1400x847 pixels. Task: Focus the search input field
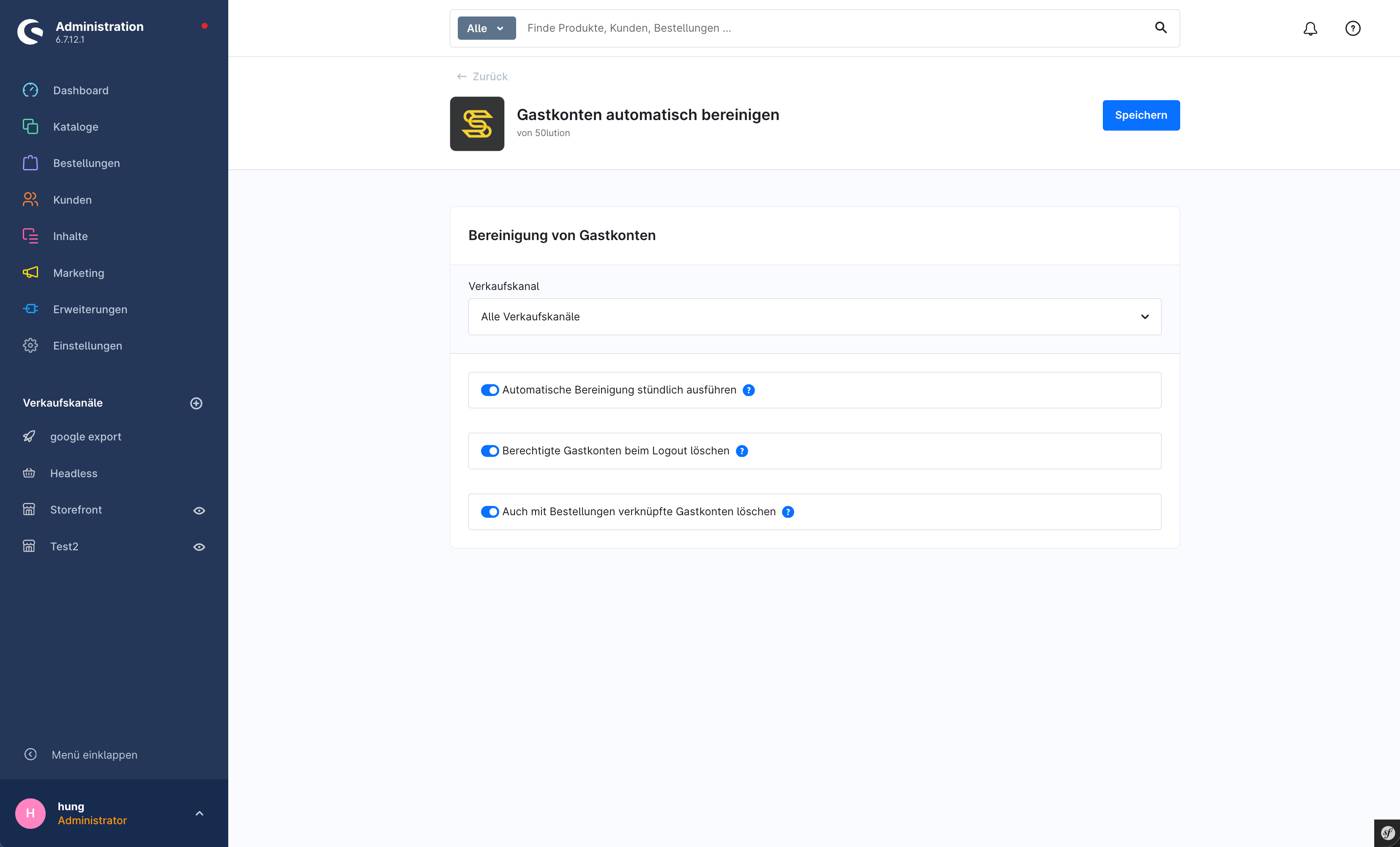click(x=835, y=28)
